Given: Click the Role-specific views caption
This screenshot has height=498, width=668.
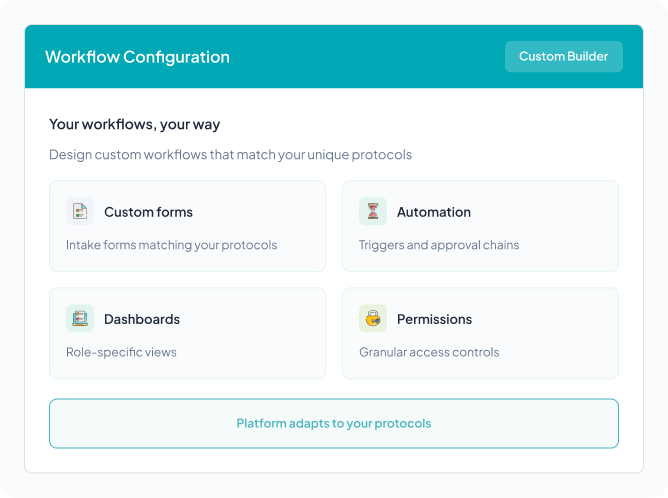Looking at the screenshot, I should [121, 352].
